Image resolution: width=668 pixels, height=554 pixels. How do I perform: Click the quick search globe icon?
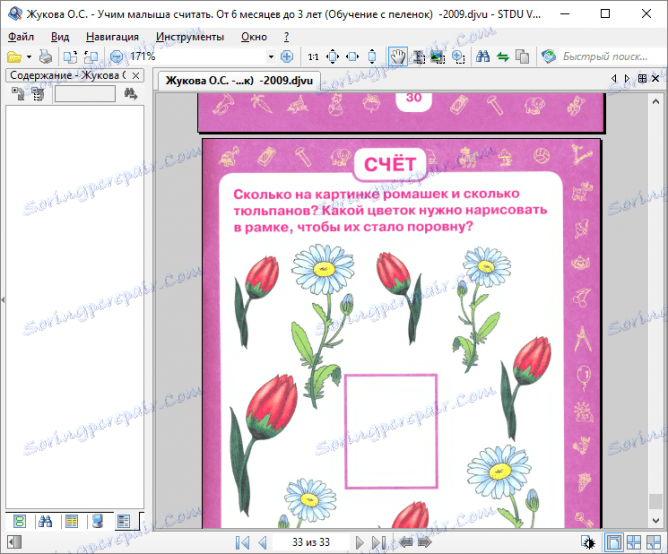tap(548, 57)
